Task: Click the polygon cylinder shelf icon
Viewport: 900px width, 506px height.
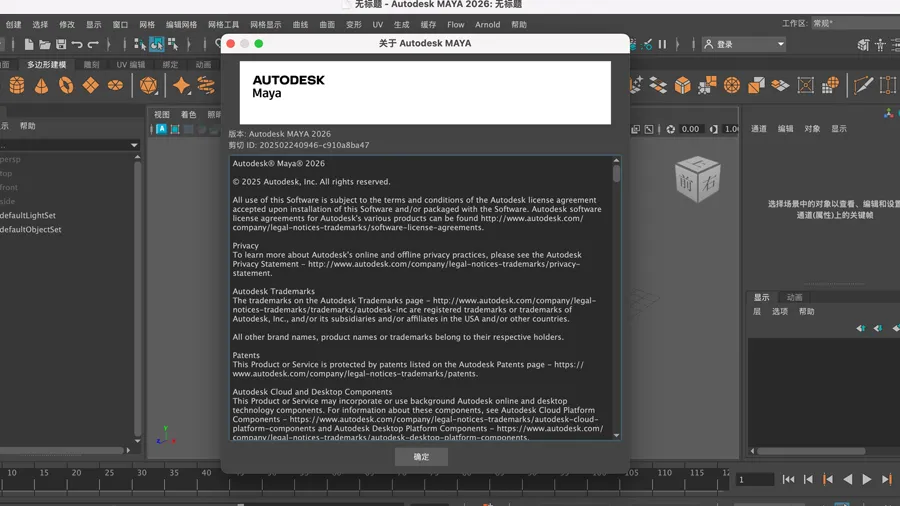Action: 17,86
